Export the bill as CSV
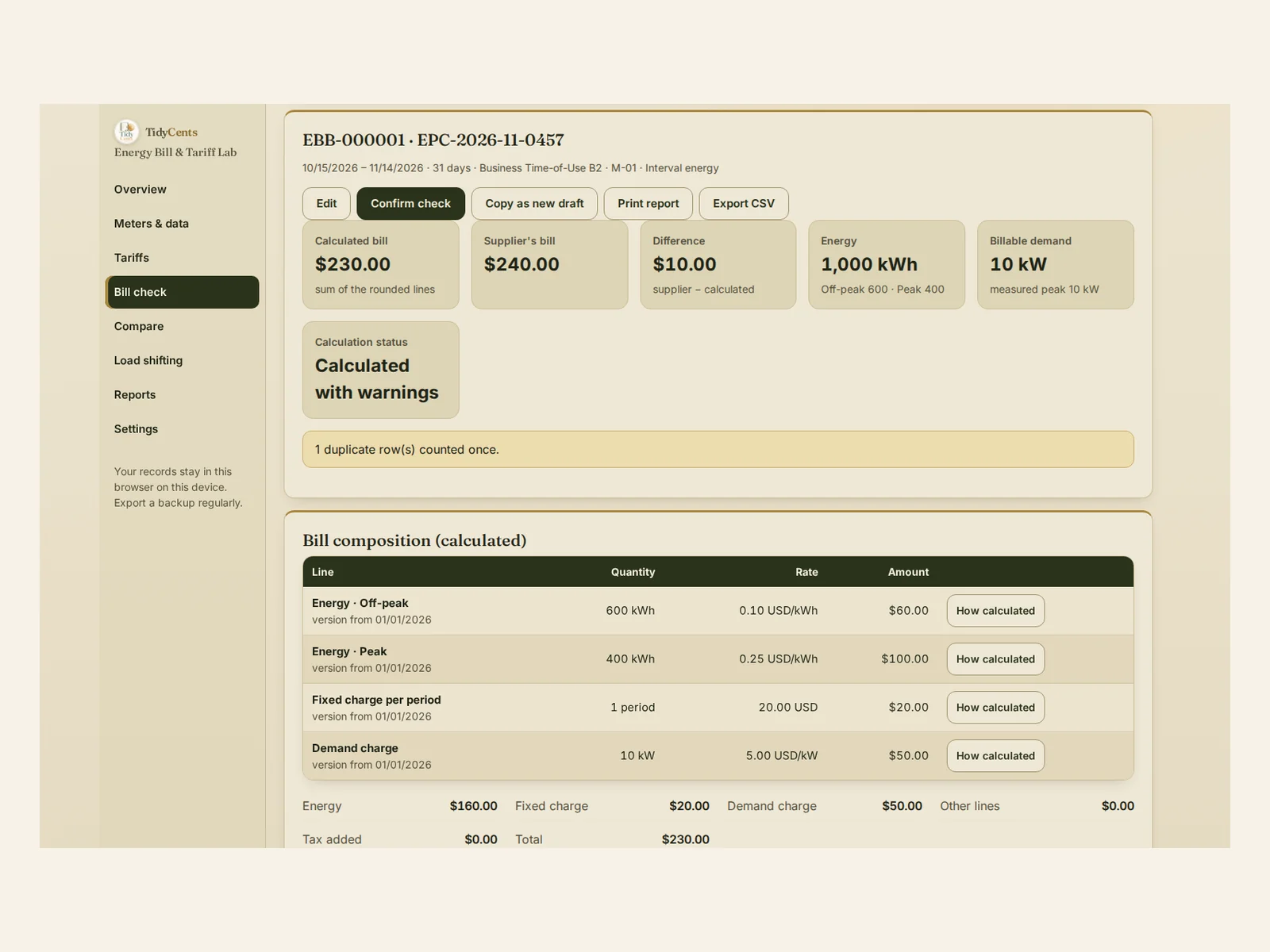The width and height of the screenshot is (1270, 952). tap(743, 204)
